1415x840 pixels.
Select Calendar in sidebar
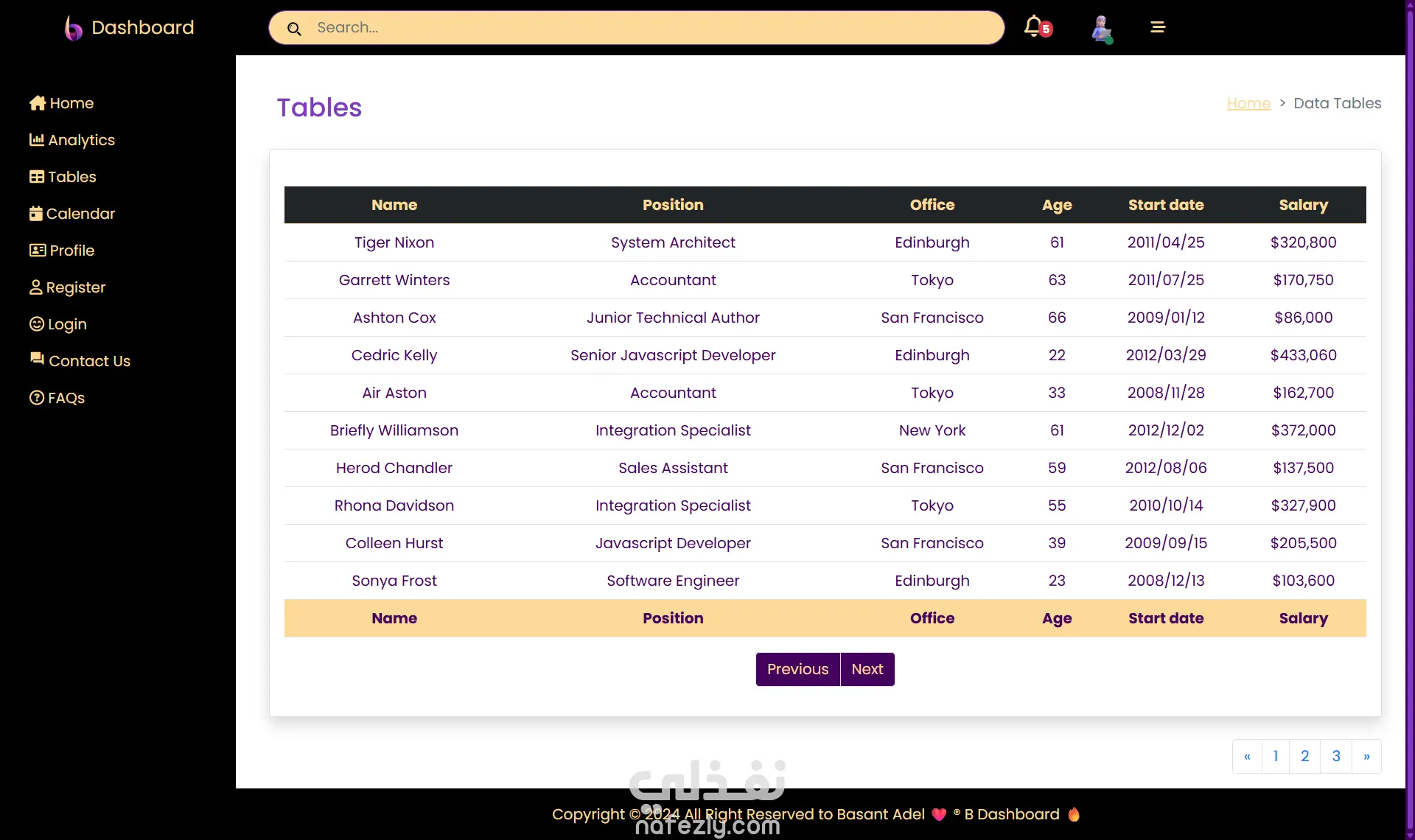pyautogui.click(x=72, y=214)
